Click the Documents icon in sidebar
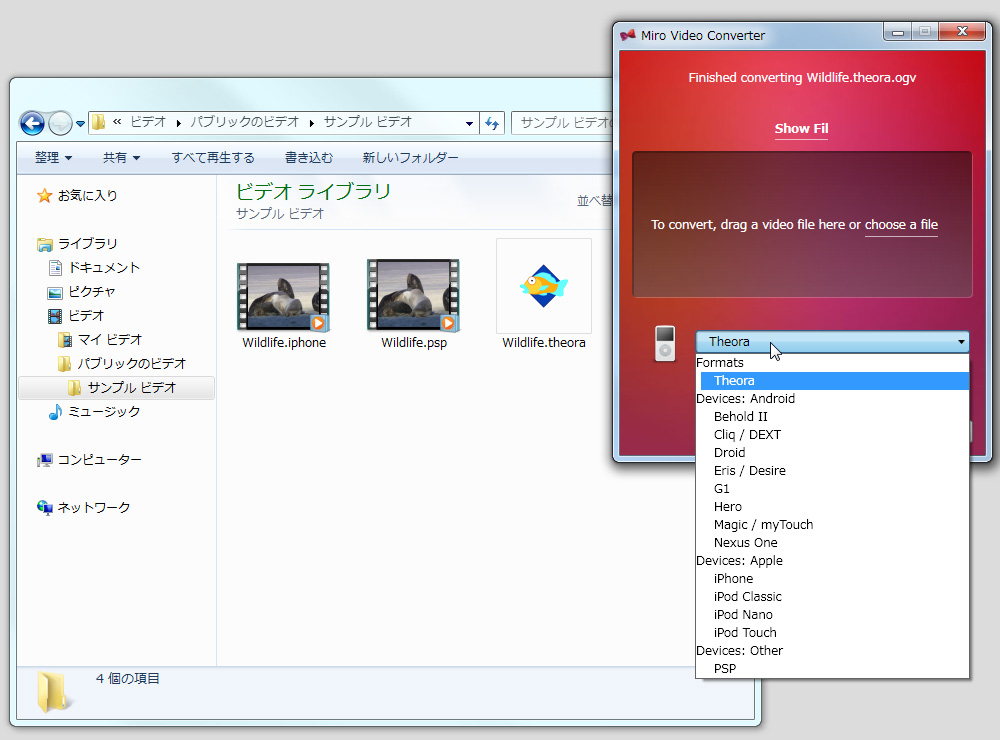The width and height of the screenshot is (1000, 740). click(x=55, y=268)
